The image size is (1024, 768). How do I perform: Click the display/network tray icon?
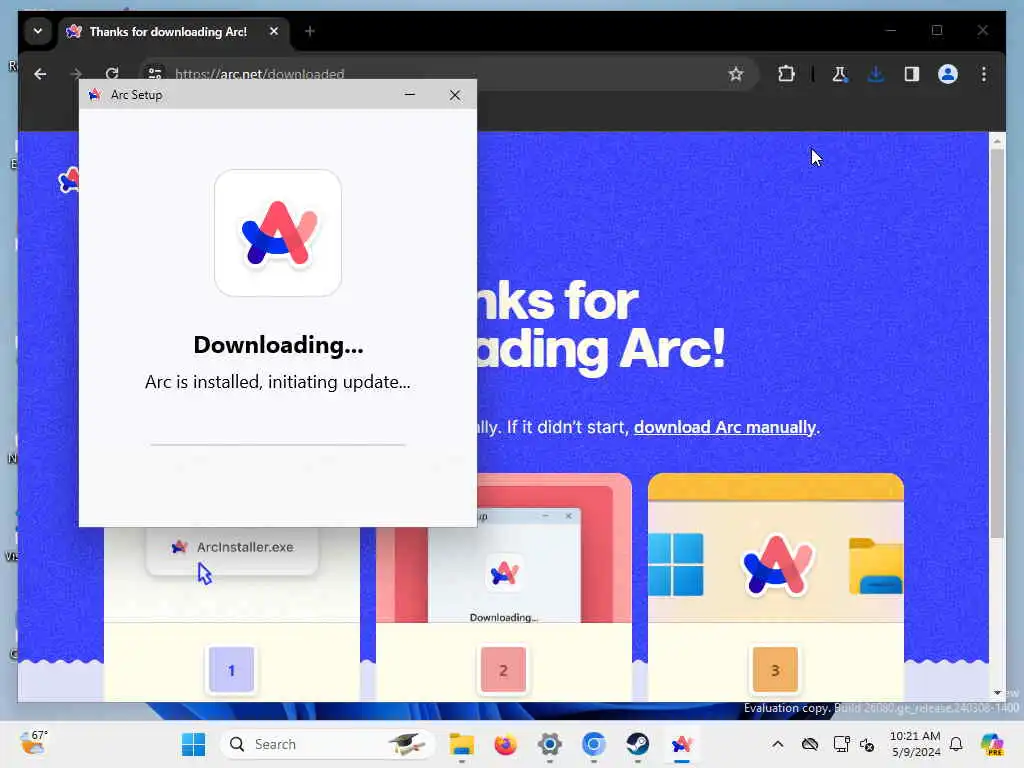point(841,744)
